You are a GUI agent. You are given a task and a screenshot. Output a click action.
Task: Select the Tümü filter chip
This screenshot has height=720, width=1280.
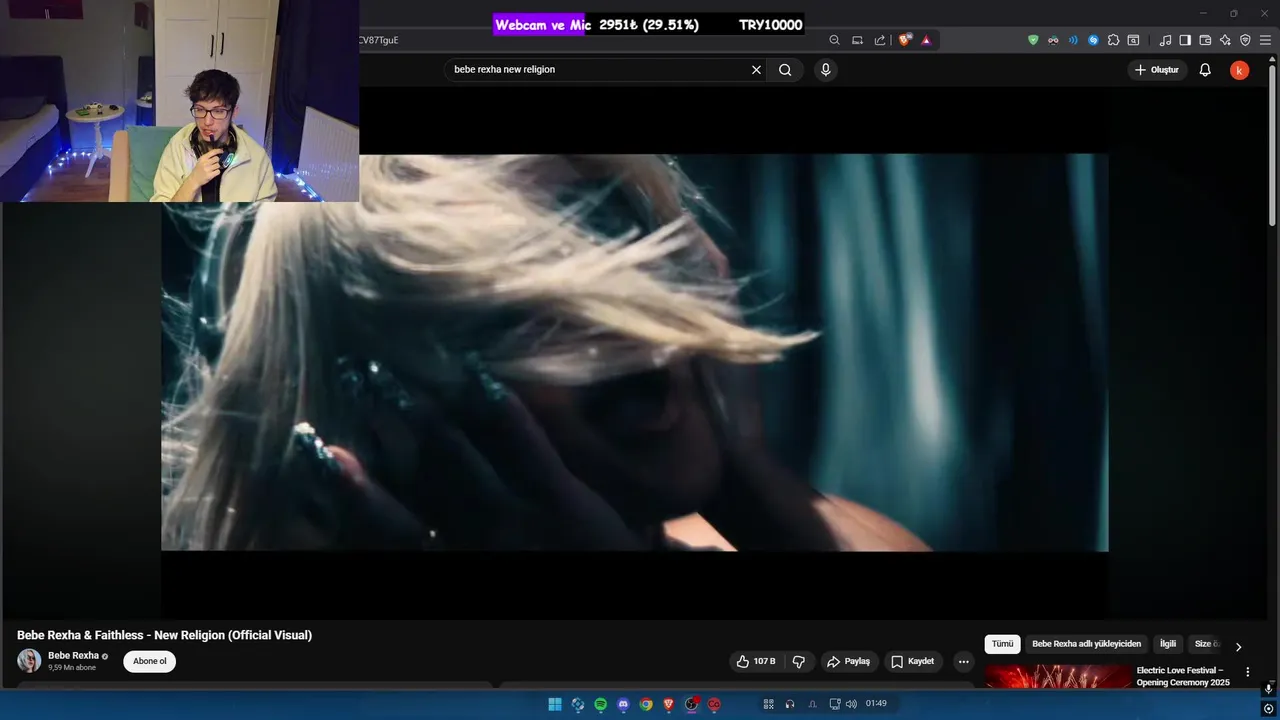coord(1002,644)
